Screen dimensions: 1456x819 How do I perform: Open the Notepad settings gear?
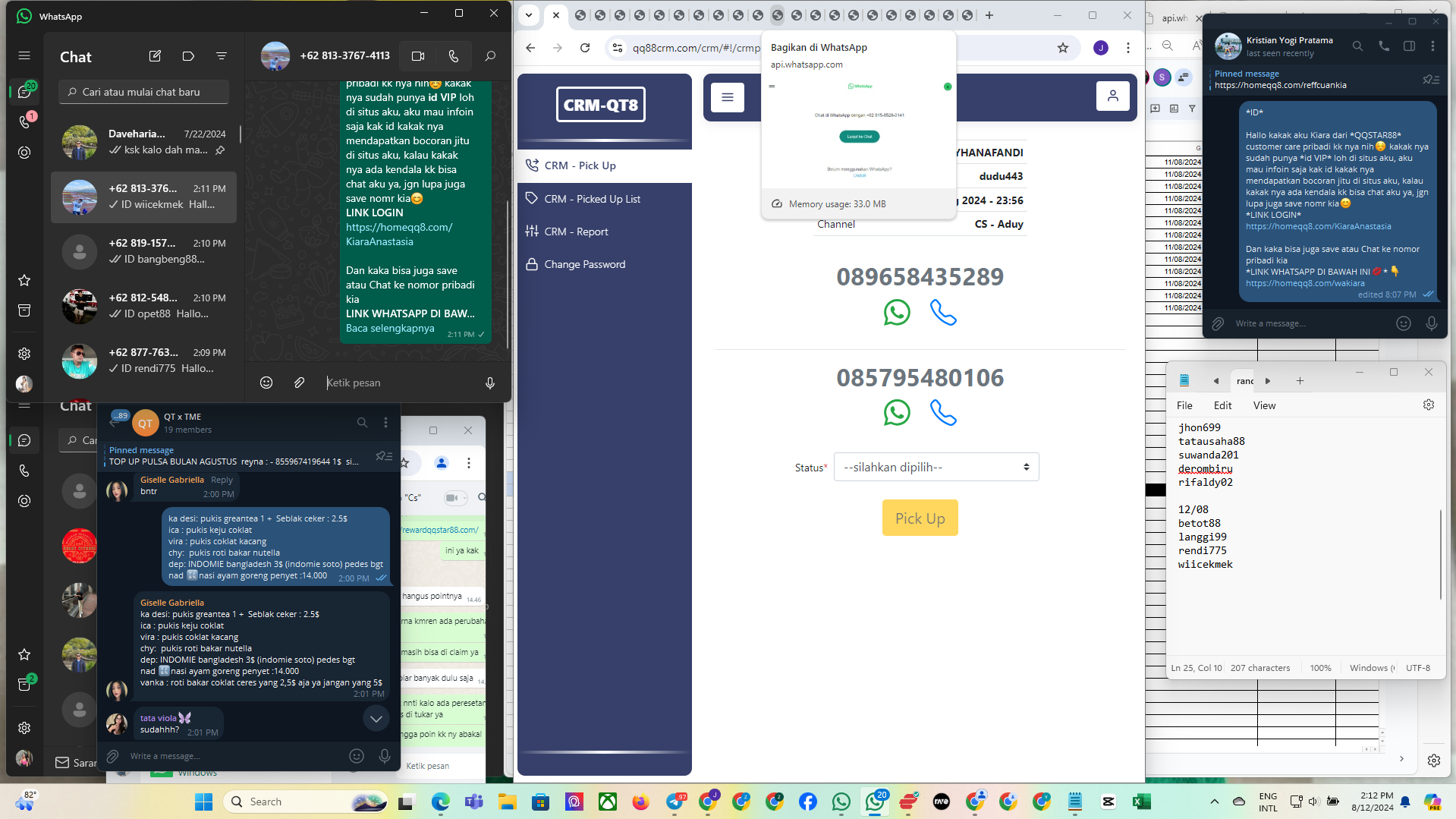(1429, 405)
